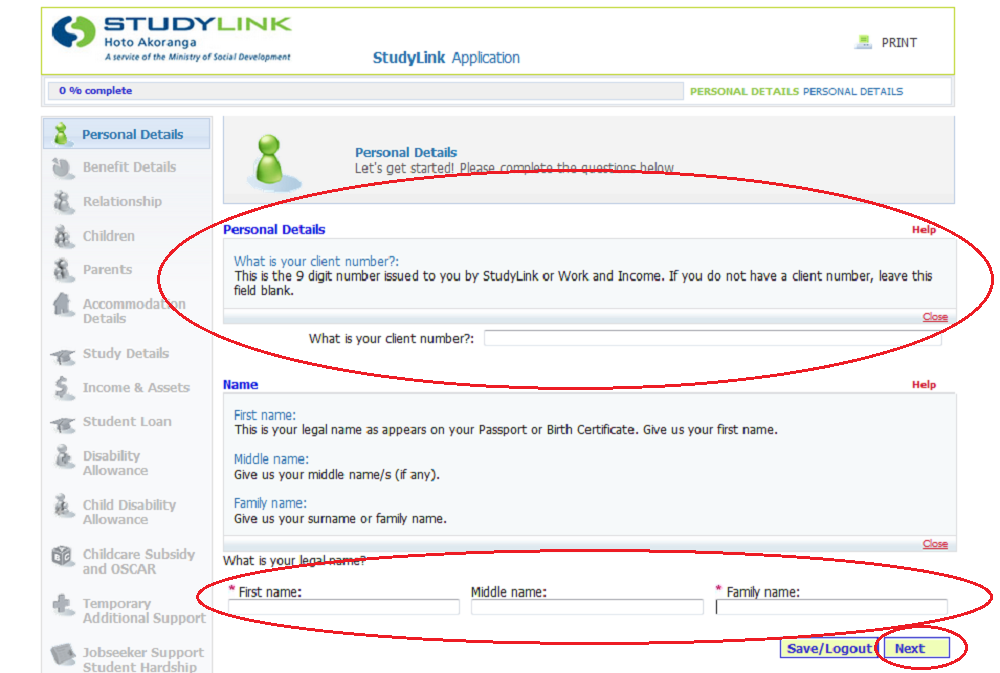Click the Benefit Details sidebar icon

point(63,168)
